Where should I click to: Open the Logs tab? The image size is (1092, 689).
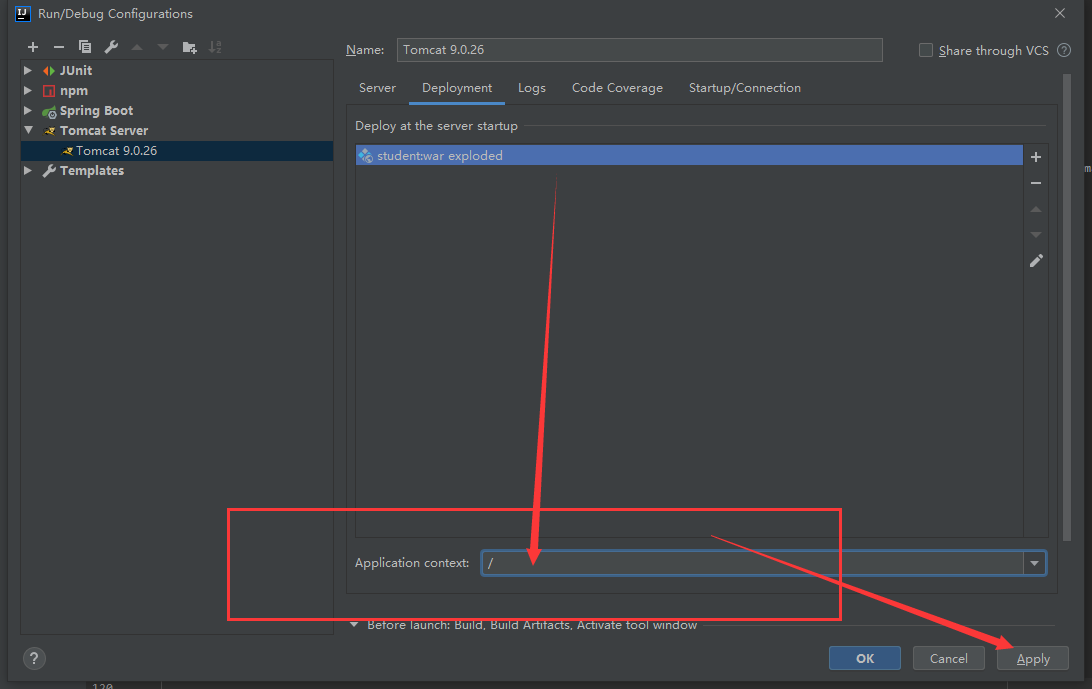pyautogui.click(x=531, y=88)
